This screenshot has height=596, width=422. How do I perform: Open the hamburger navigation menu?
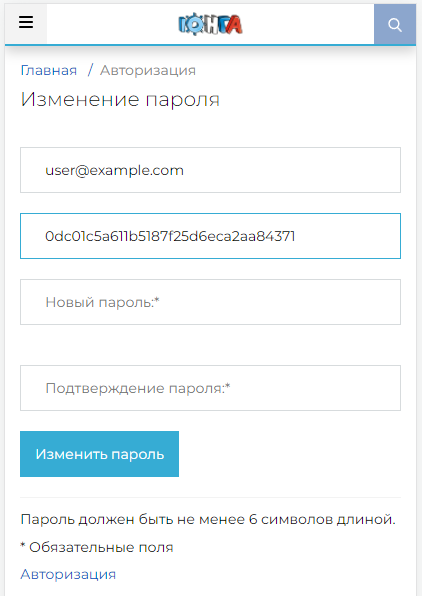pyautogui.click(x=26, y=24)
